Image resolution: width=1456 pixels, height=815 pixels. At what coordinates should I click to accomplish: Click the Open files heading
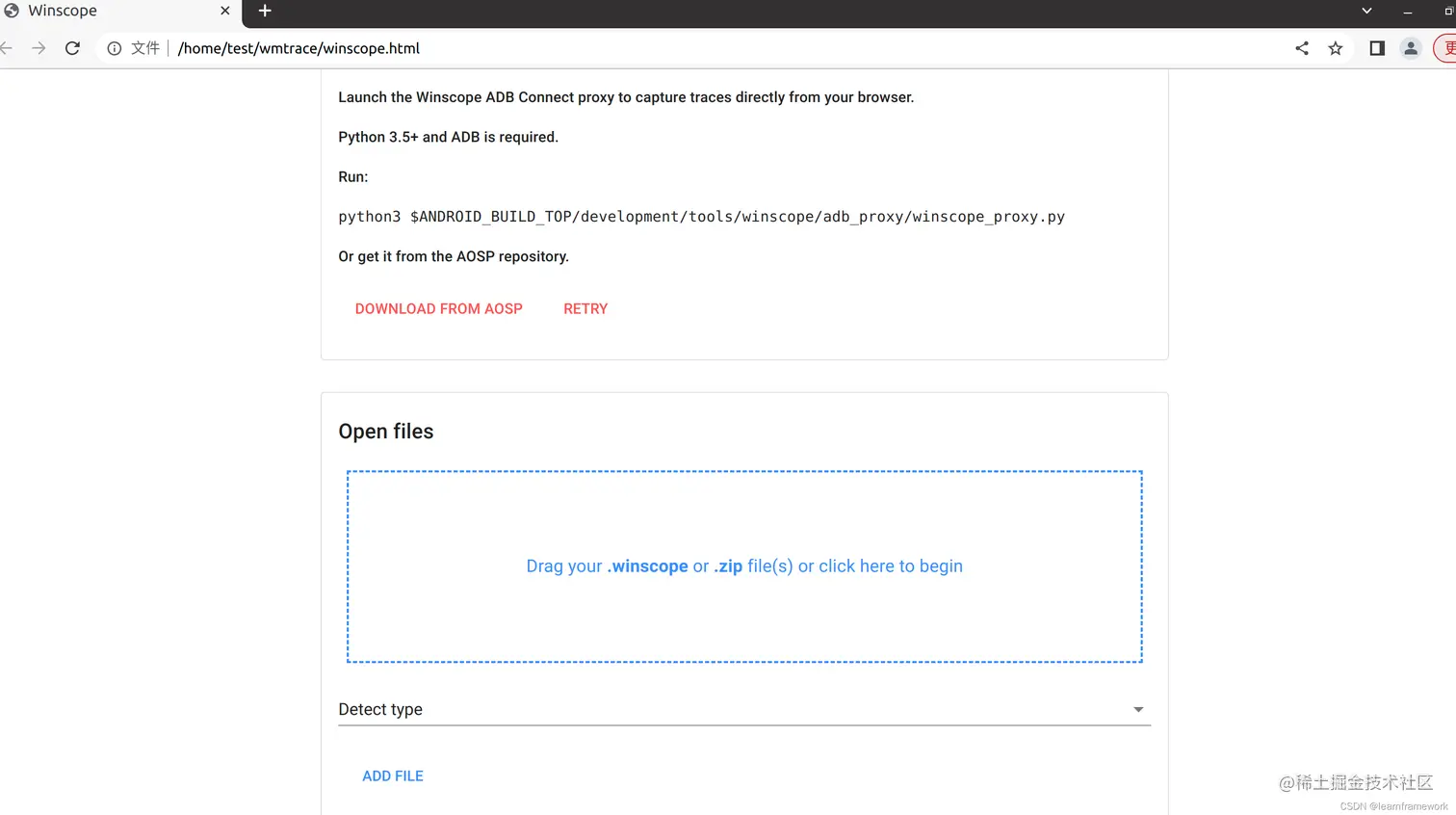pos(386,432)
